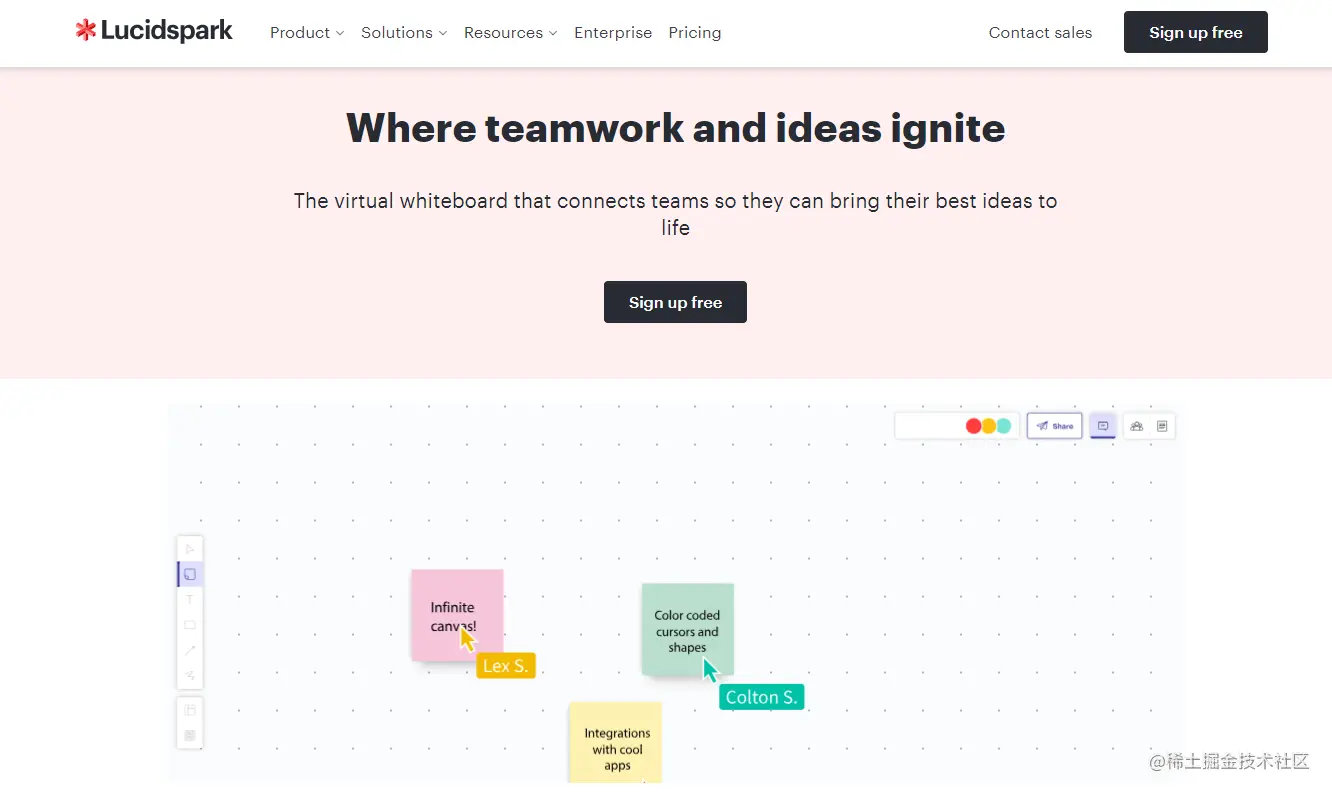Select the sticky note tool
Screen dimensions: 1332x794
click(190, 574)
